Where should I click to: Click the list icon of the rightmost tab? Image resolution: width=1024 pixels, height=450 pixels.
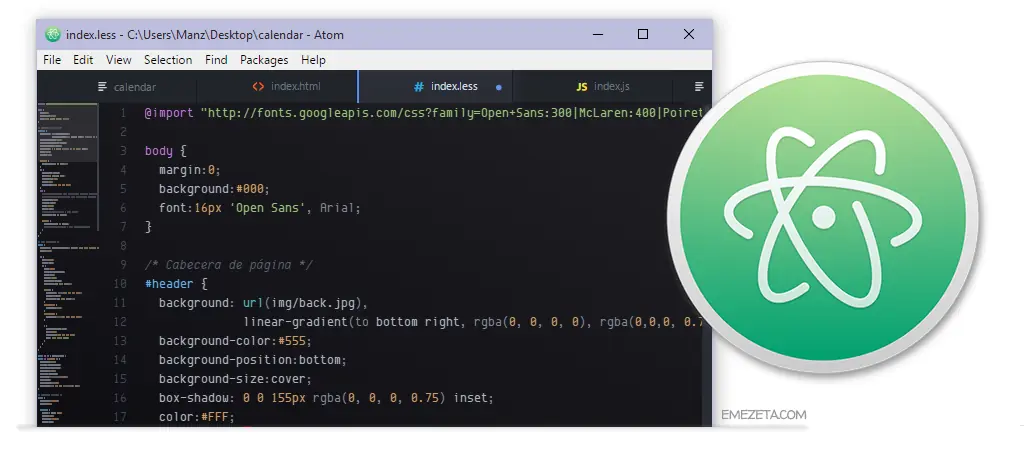tap(699, 86)
